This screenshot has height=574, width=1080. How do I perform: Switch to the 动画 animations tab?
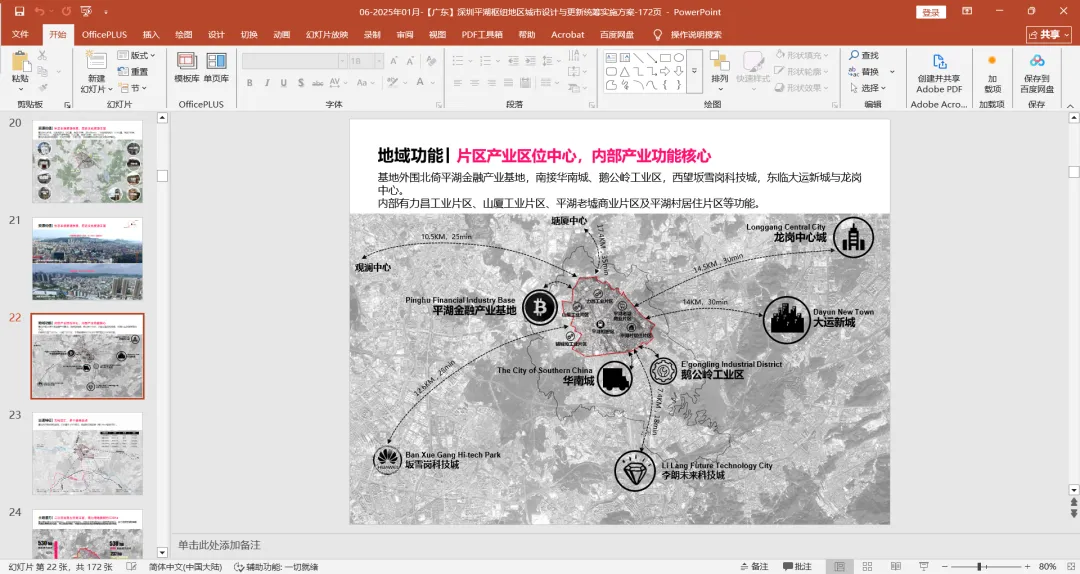(x=282, y=34)
